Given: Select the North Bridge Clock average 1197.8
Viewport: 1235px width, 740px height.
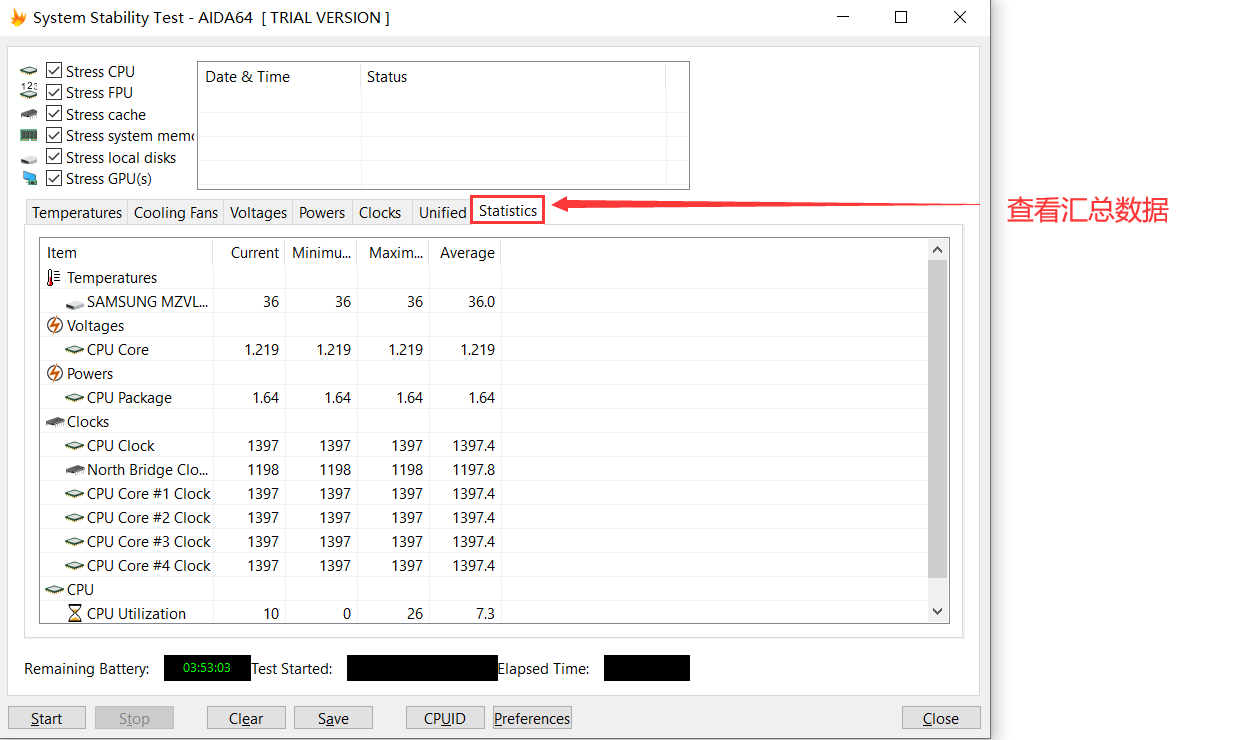Looking at the screenshot, I should 473,470.
